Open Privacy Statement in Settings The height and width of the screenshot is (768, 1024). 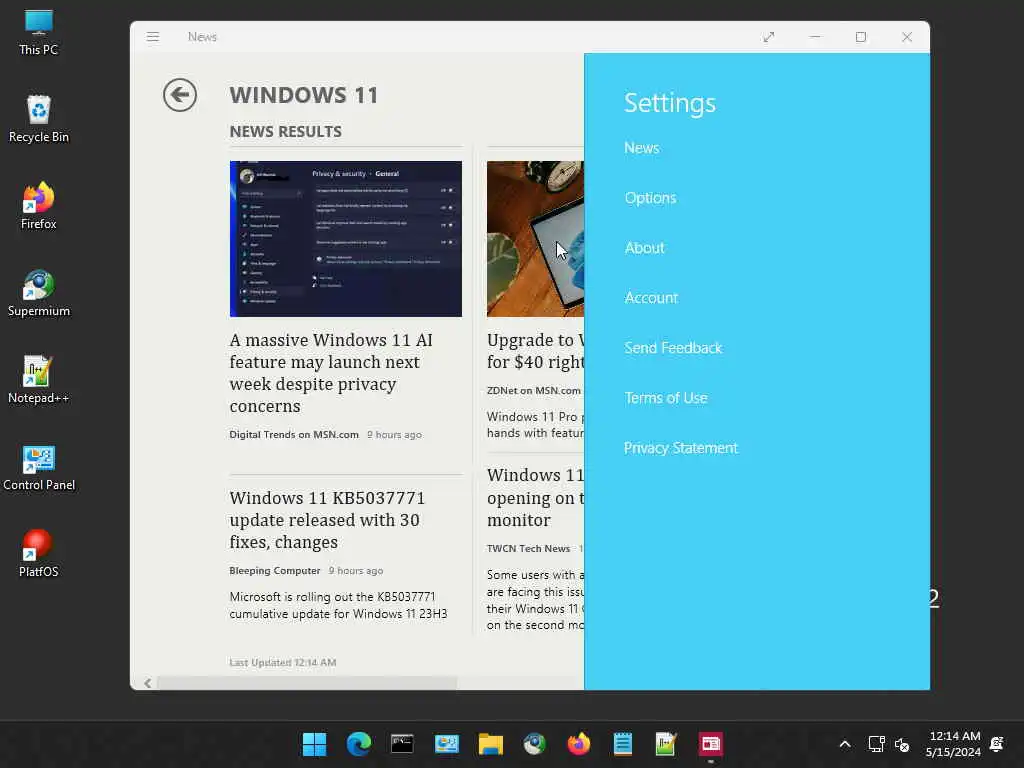pyautogui.click(x=681, y=448)
